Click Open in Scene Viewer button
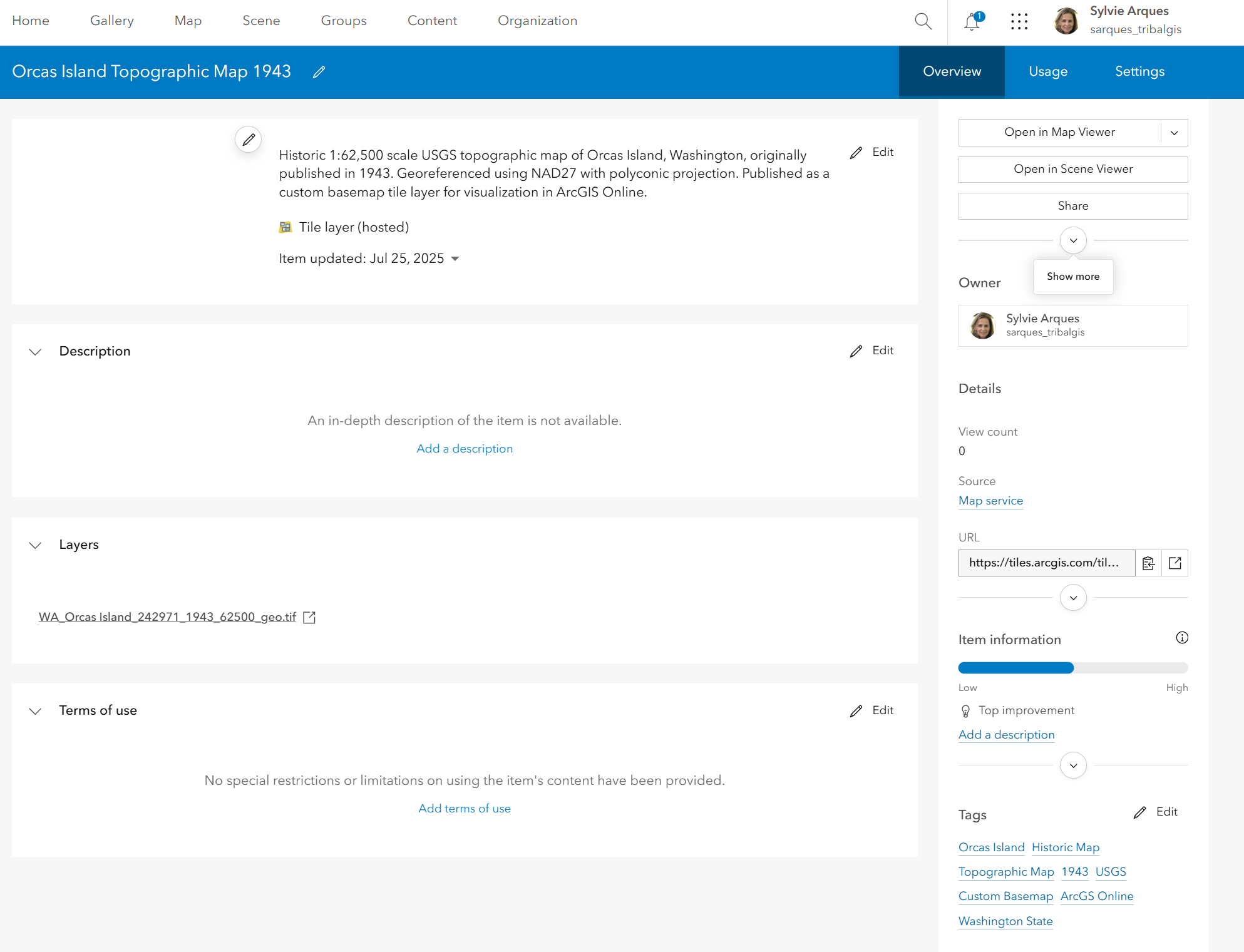1244x952 pixels. tap(1073, 169)
